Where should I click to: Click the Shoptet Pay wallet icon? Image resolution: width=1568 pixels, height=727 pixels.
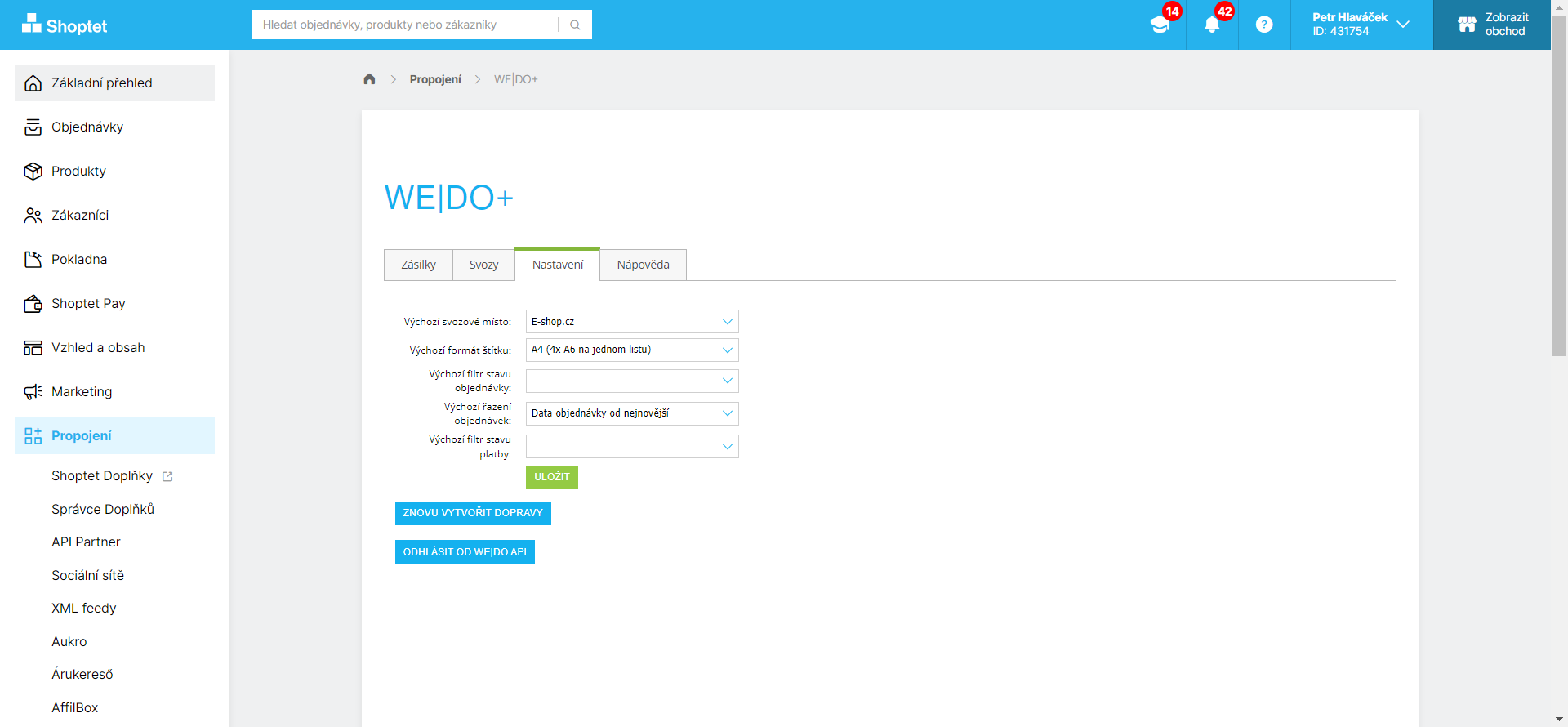pos(33,304)
